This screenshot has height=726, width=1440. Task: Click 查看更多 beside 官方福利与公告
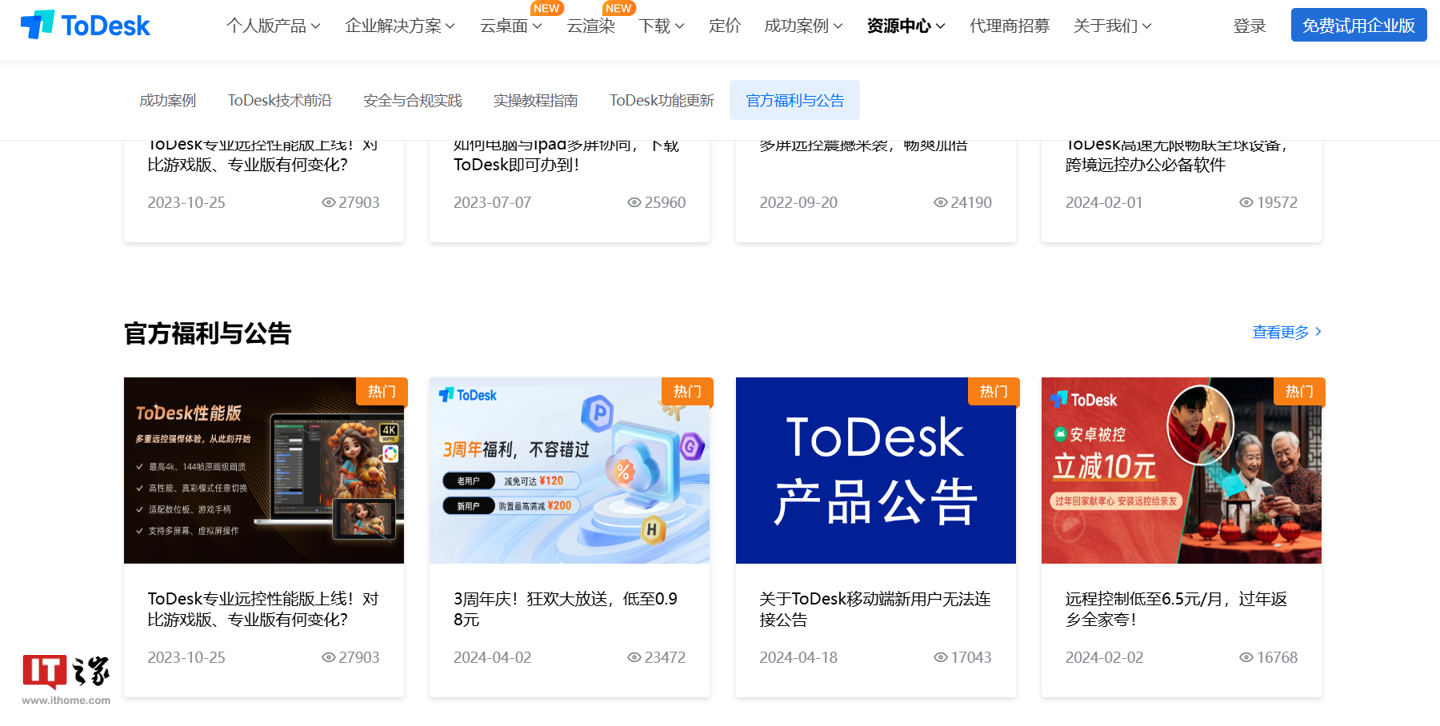(x=1287, y=332)
